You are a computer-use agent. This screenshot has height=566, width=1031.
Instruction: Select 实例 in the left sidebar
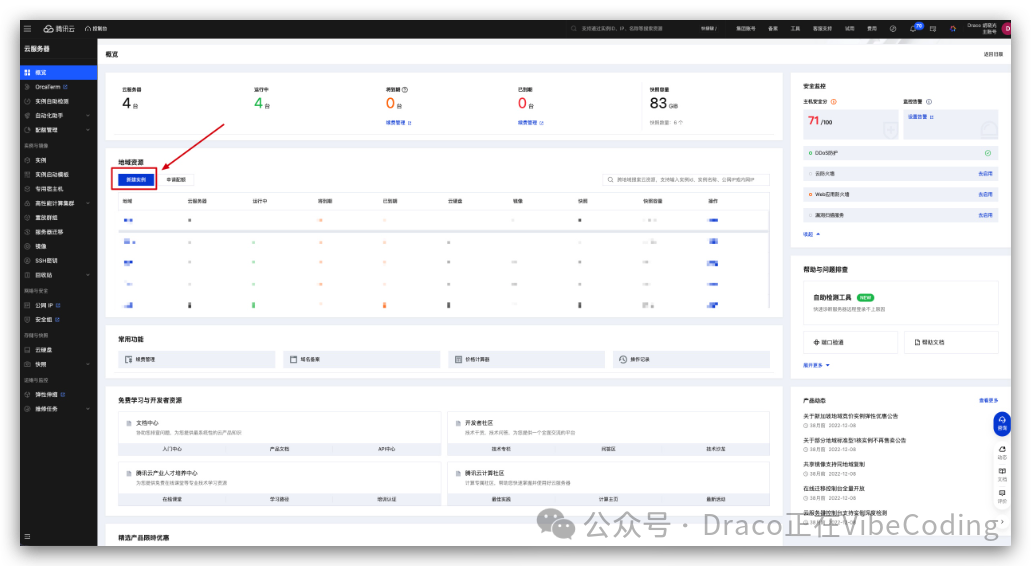pos(41,160)
